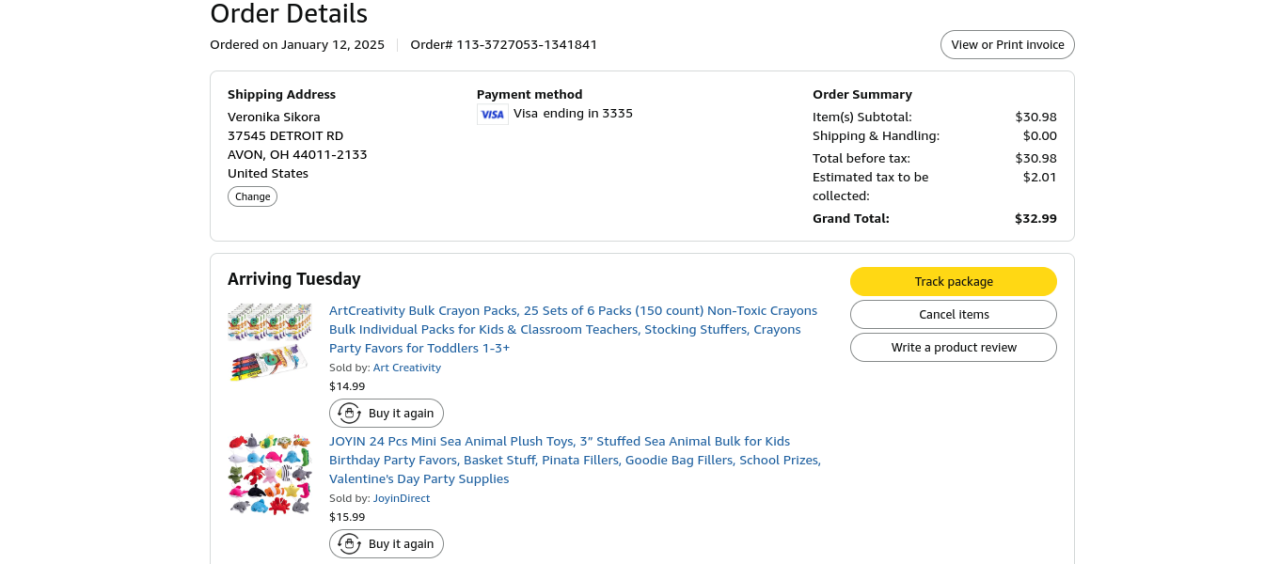The image size is (1280, 564).
Task: Visit the JoyinDirect seller link
Action: [x=401, y=498]
